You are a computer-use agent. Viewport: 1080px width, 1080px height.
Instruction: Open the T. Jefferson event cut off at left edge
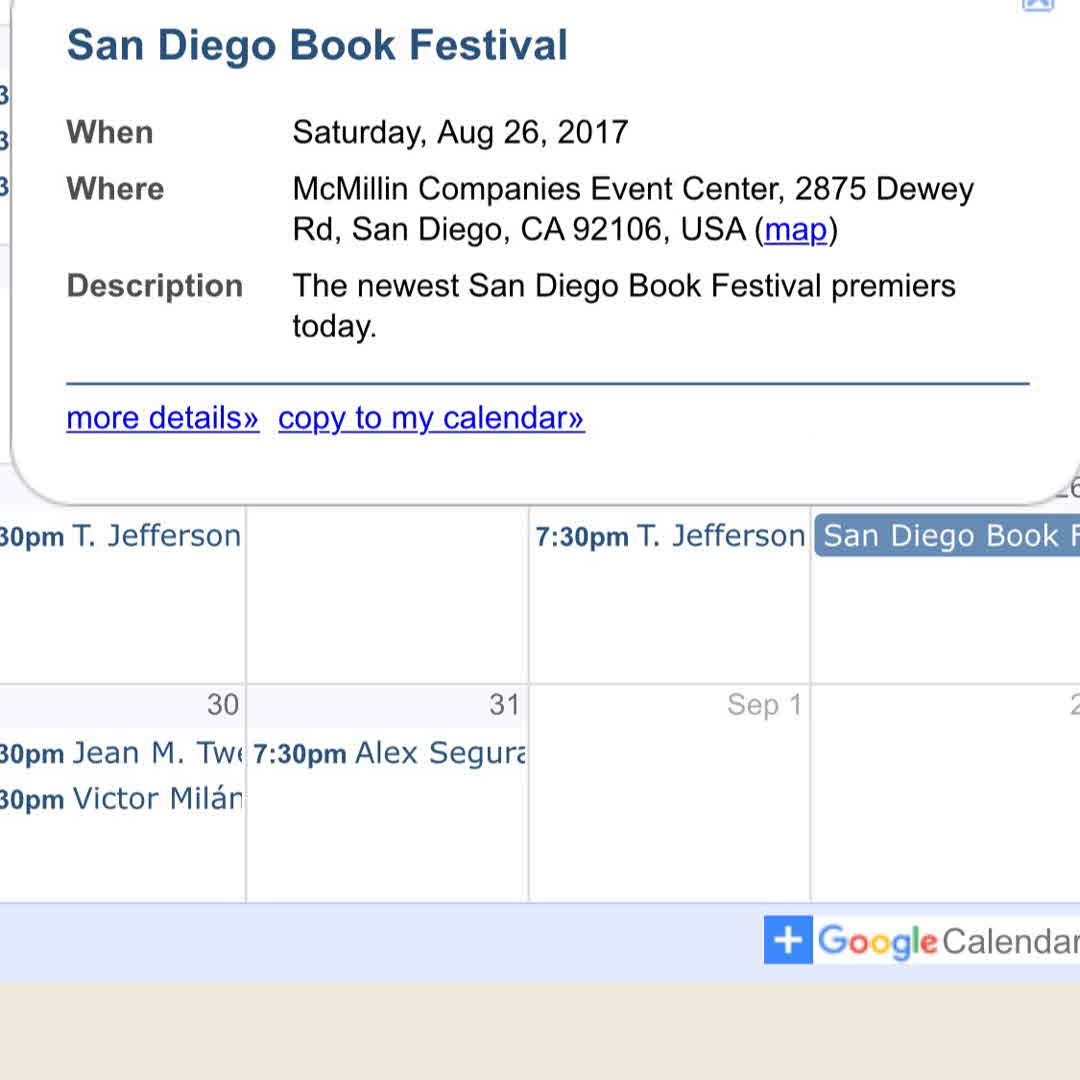pos(120,537)
